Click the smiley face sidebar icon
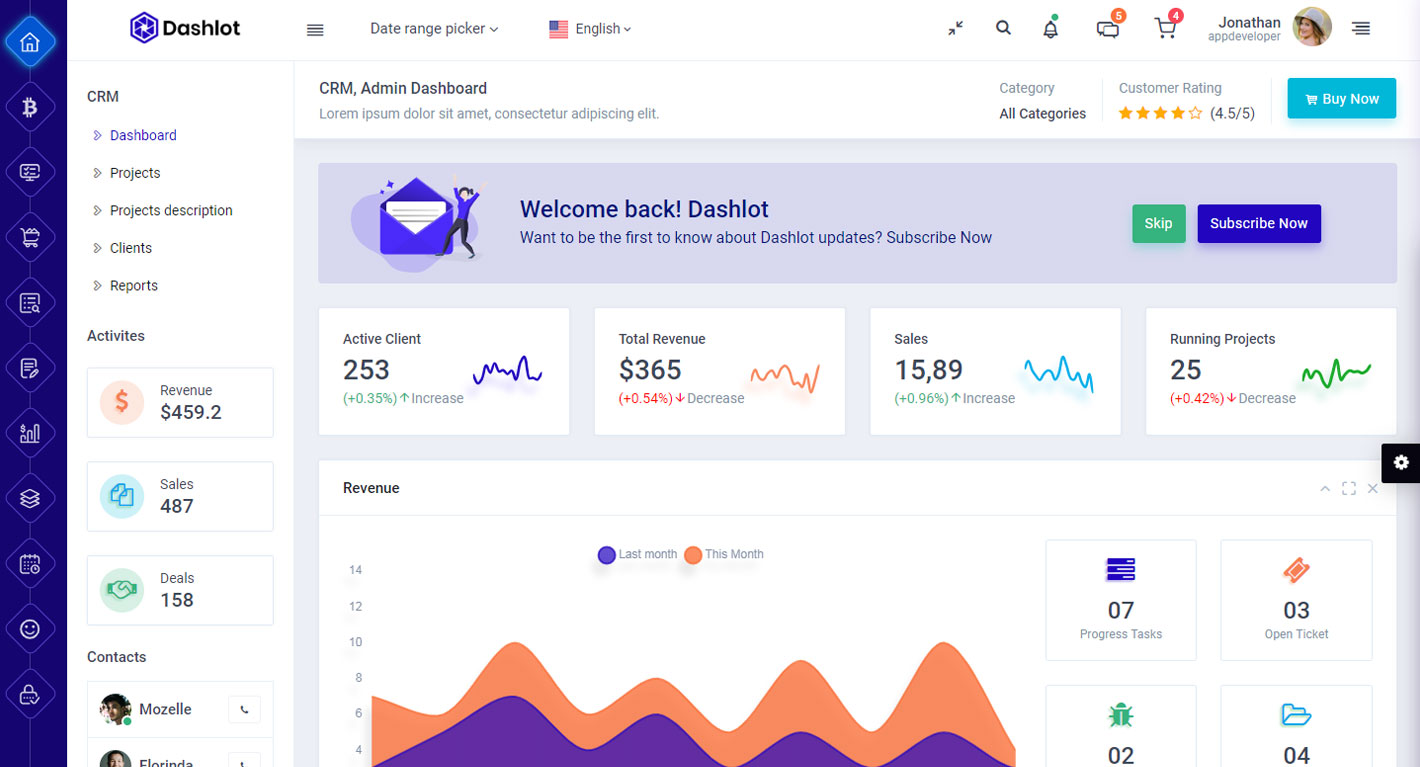Screen dimensions: 1420x767 [x=30, y=629]
